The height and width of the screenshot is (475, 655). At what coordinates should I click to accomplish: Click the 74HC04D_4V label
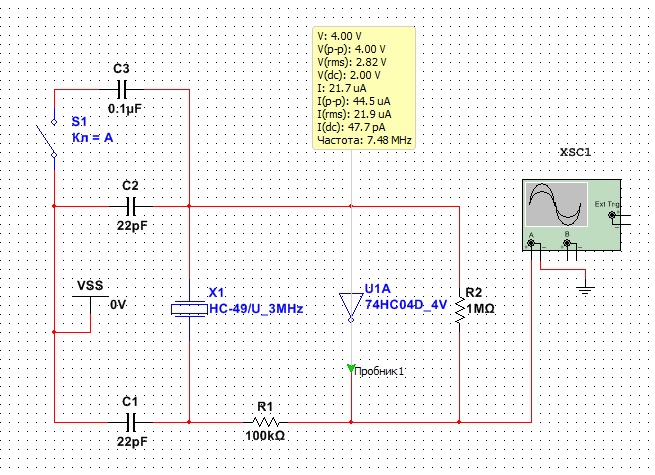point(406,305)
